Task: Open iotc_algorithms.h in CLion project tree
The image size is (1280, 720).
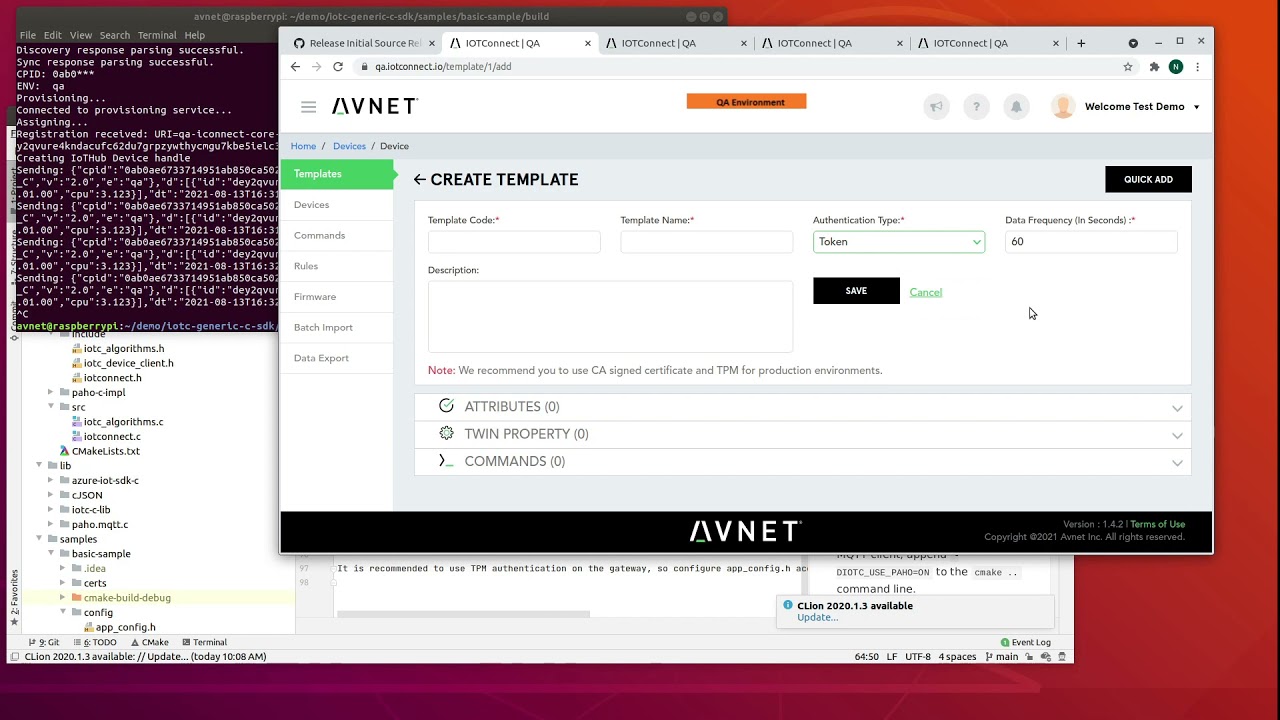Action: coord(123,349)
